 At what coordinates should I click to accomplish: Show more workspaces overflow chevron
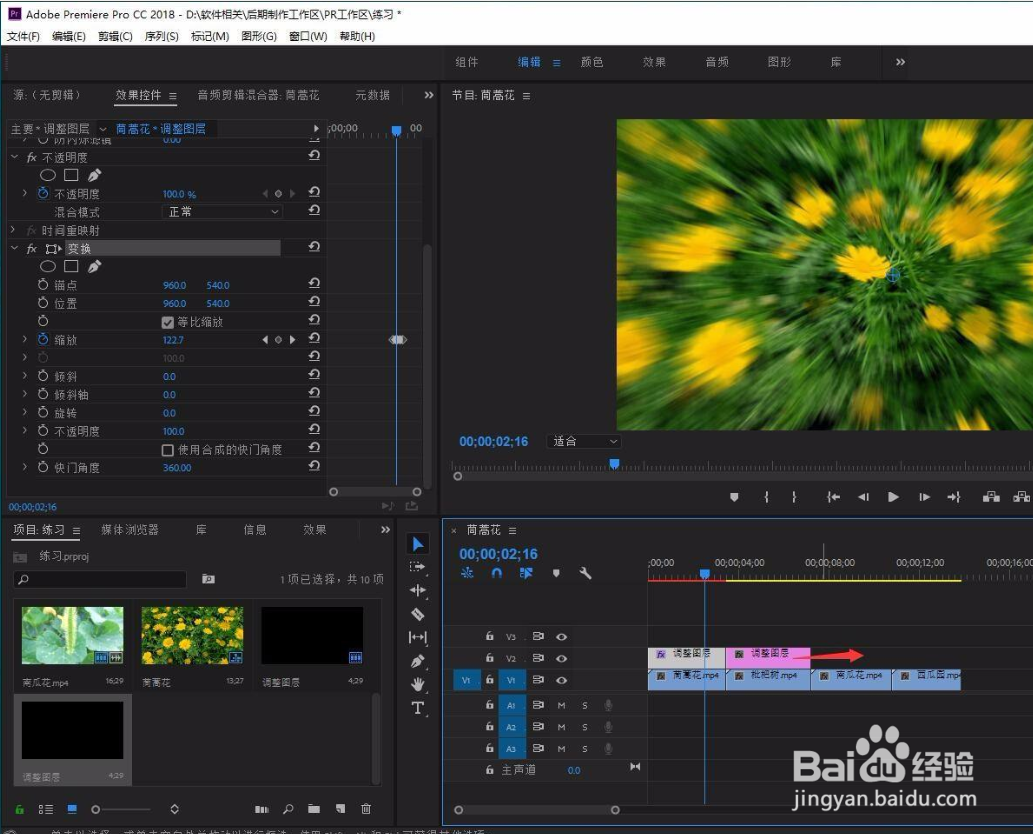[900, 62]
